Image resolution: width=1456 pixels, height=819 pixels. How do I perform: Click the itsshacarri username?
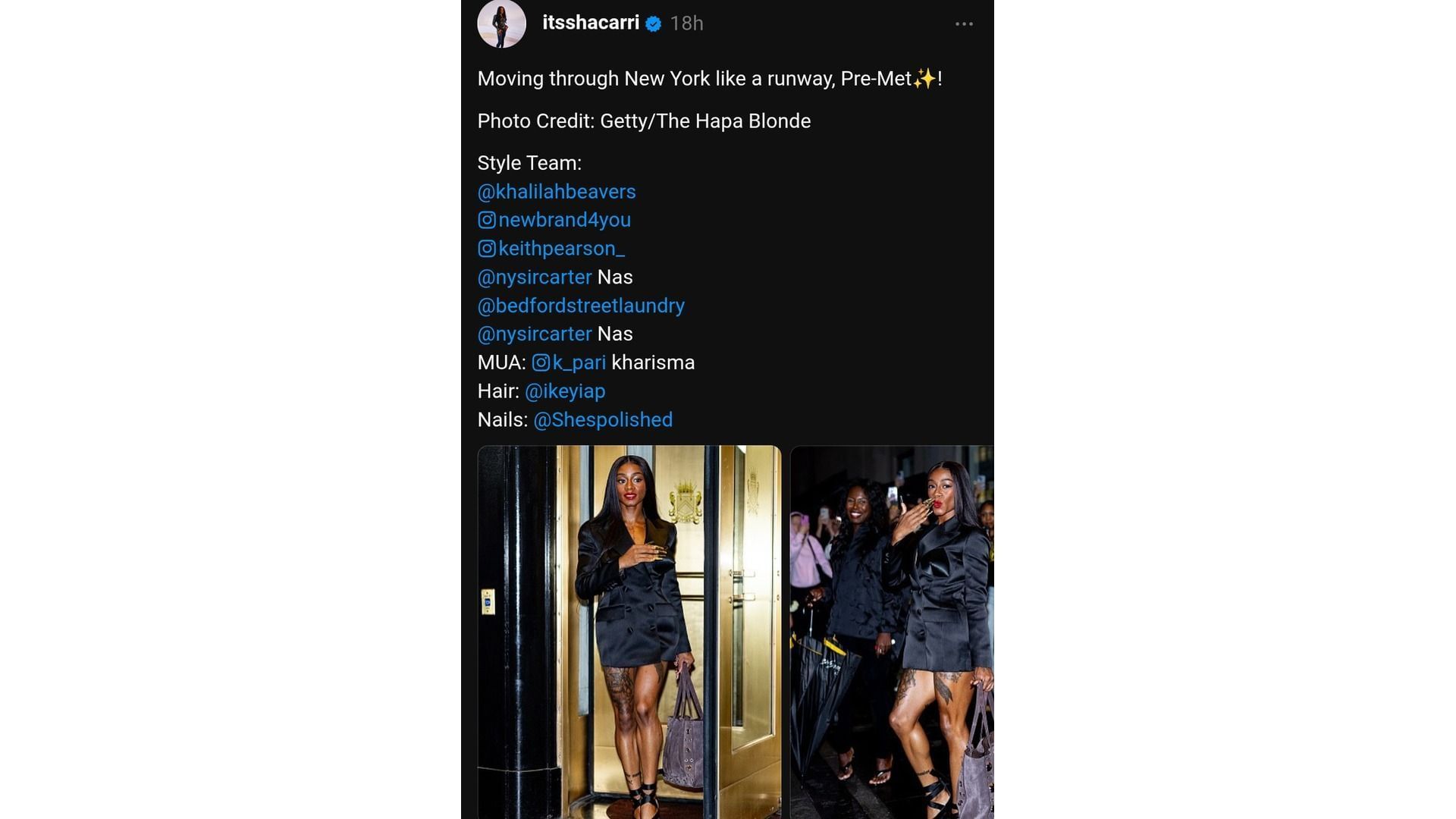[591, 23]
